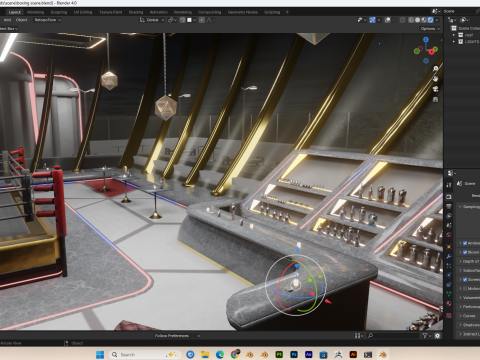Enable wireframe viewport shading
This screenshot has width=480, height=360.
pos(411,20)
